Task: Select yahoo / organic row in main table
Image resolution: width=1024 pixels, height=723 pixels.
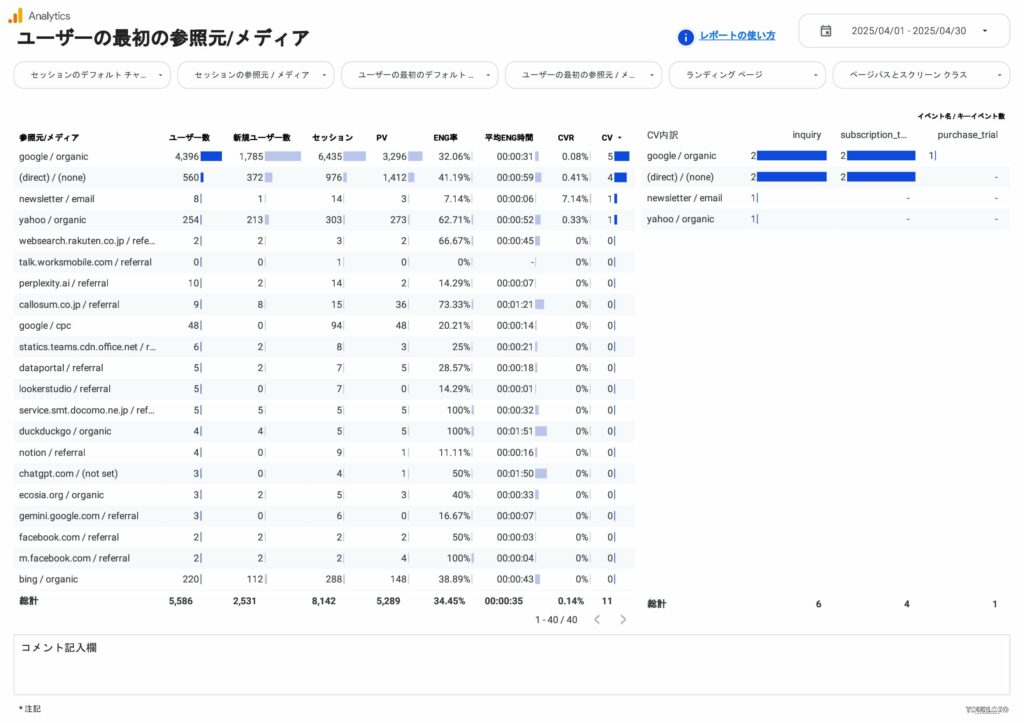Action: [325, 220]
